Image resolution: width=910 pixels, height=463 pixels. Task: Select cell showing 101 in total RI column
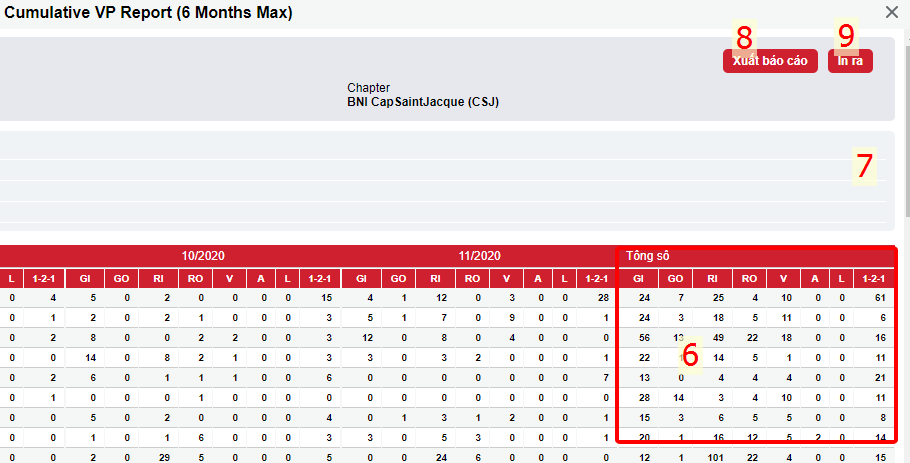tap(715, 457)
